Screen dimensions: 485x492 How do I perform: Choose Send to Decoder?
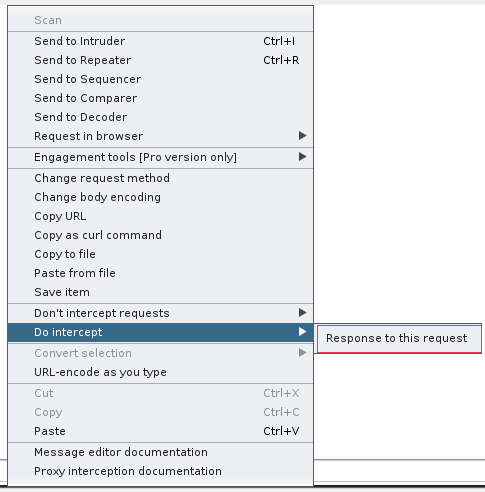click(160, 117)
